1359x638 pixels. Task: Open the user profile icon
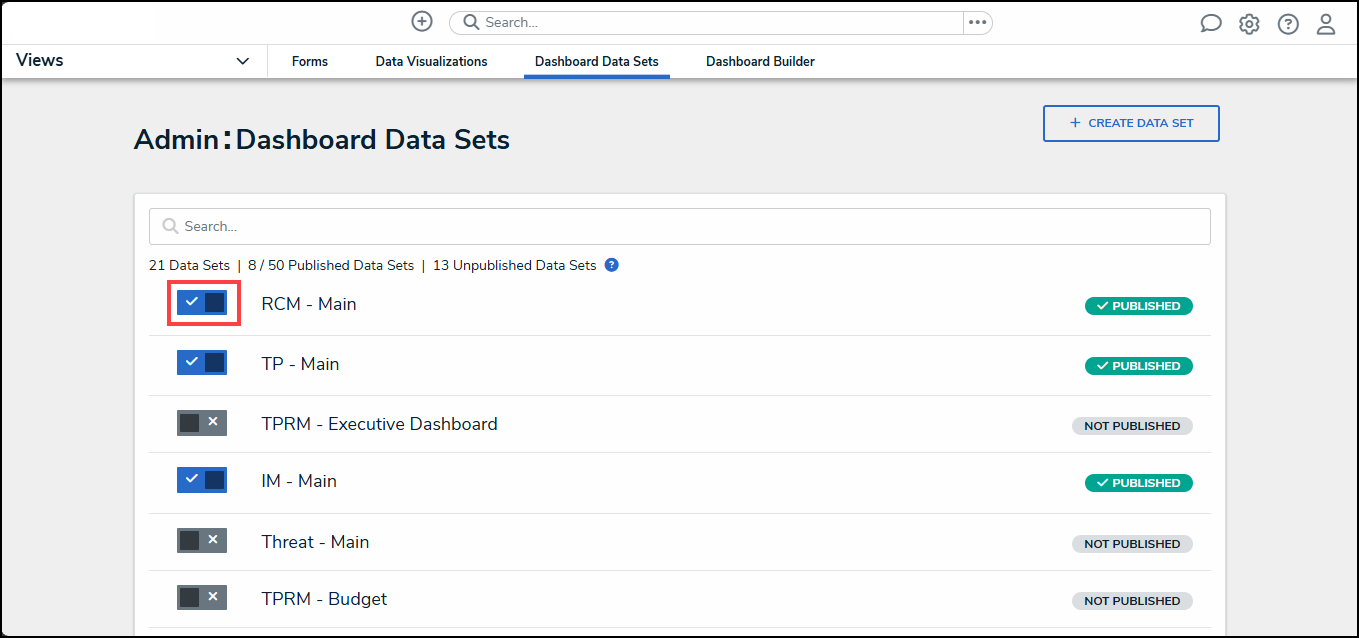(x=1326, y=24)
